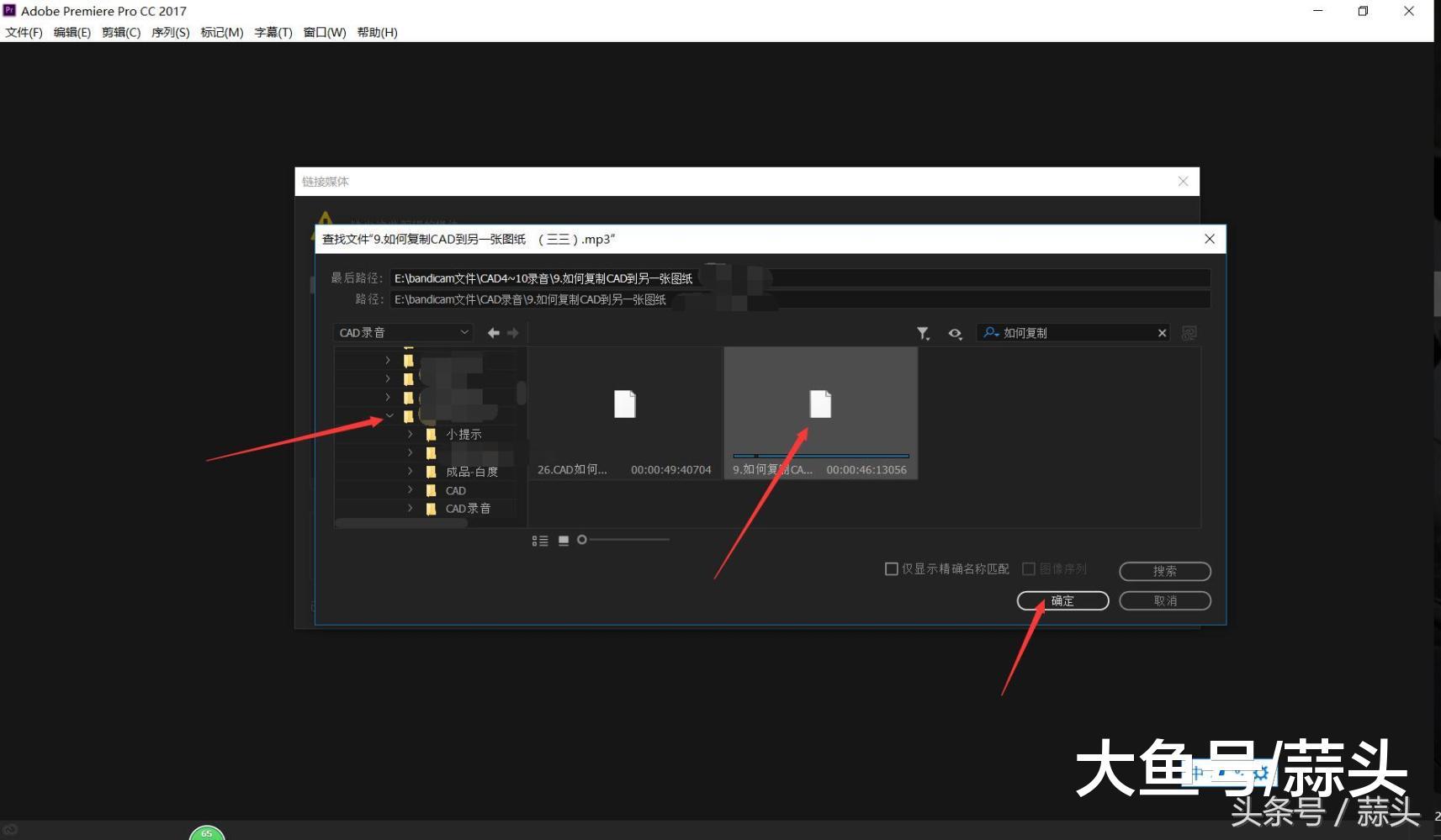Image resolution: width=1441 pixels, height=840 pixels.
Task: Open the 窗口(W) menu
Action: [x=325, y=32]
